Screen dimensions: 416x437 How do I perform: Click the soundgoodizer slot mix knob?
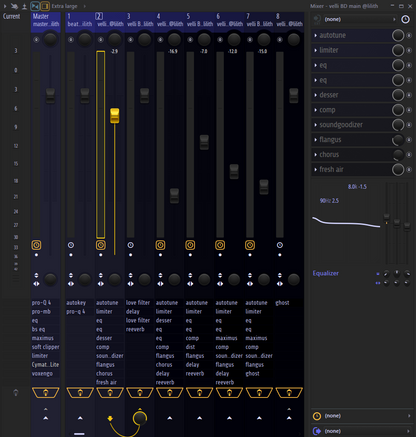398,125
